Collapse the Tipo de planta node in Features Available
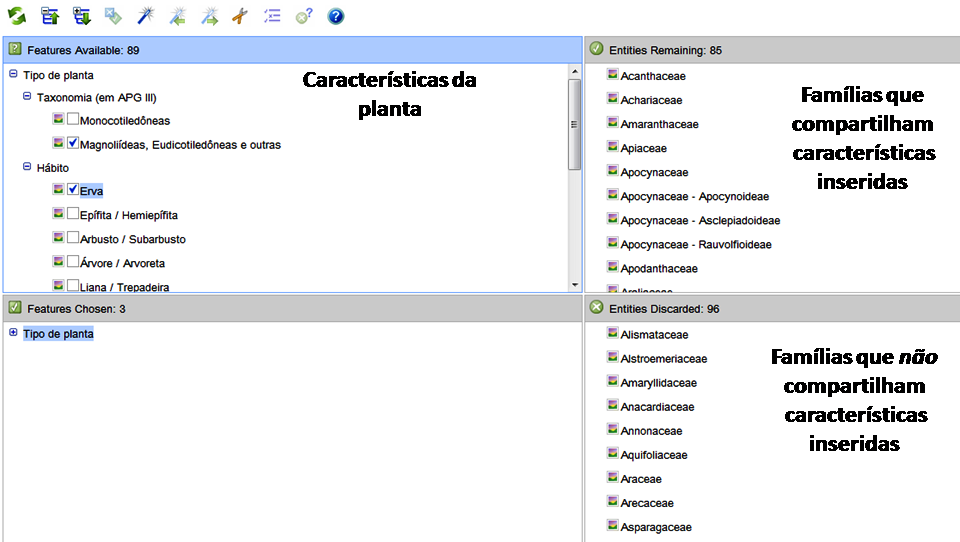The image size is (960, 542). click(x=13, y=73)
